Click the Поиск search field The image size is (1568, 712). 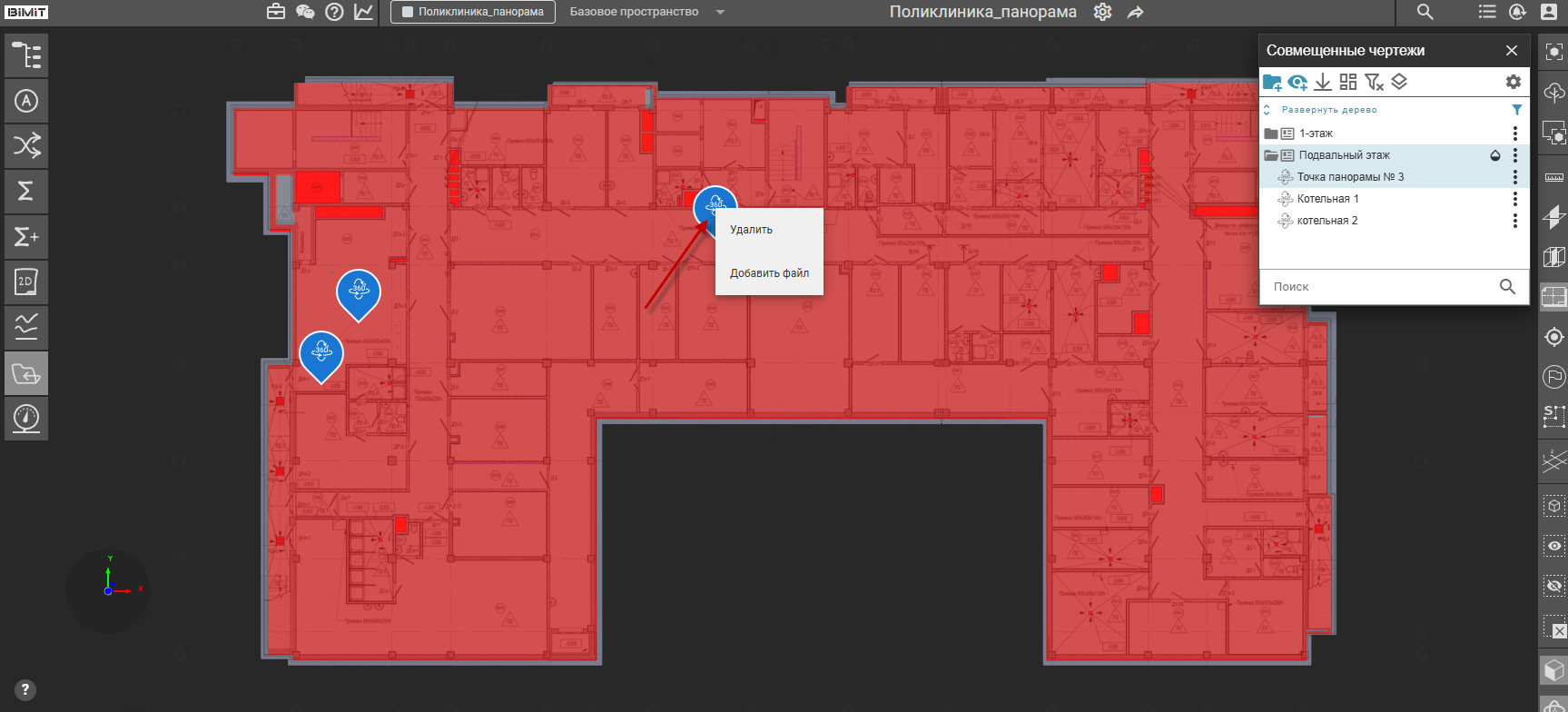point(1379,287)
